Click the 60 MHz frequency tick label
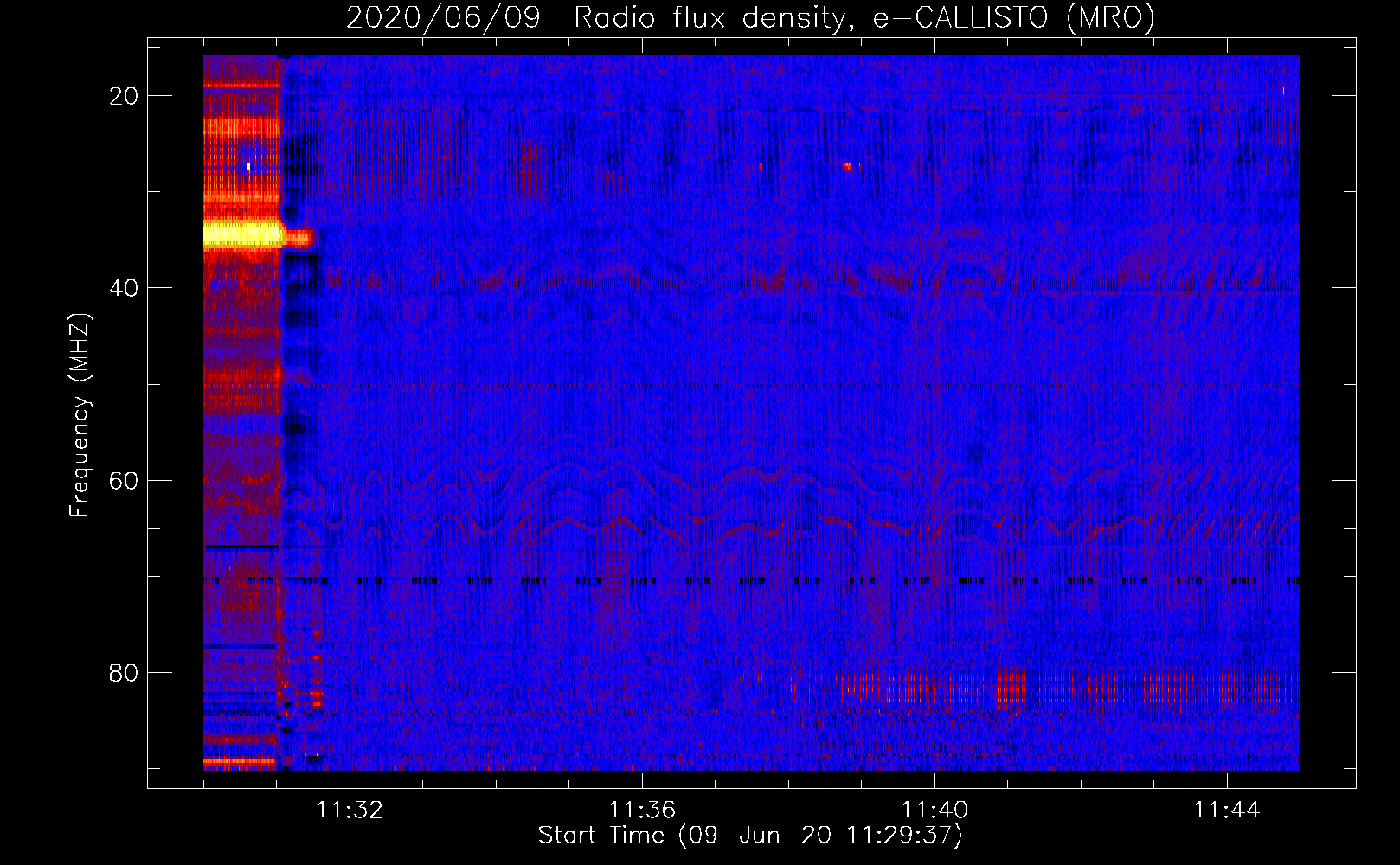Screen dimensions: 1400x865 click(124, 480)
